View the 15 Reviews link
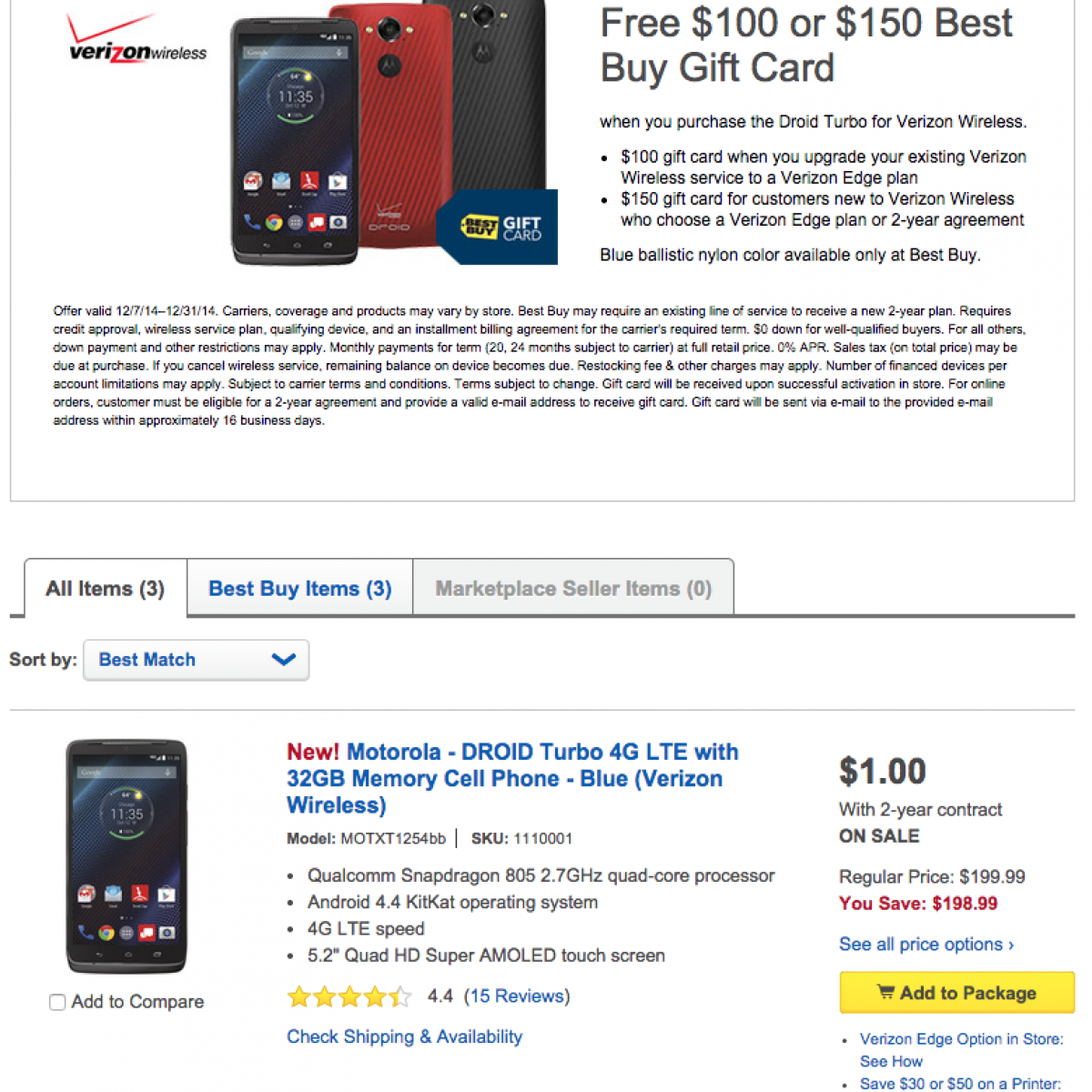 pyautogui.click(x=517, y=996)
